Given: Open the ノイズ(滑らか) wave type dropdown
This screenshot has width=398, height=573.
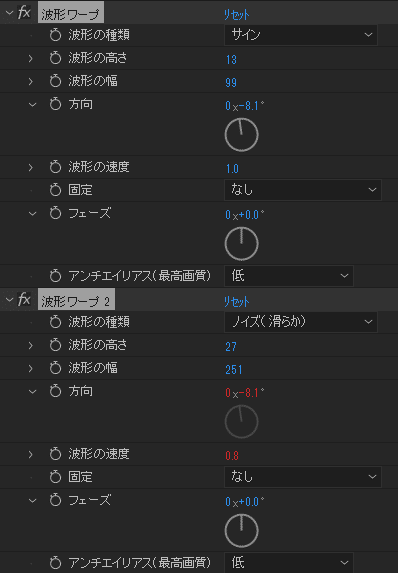Looking at the screenshot, I should click(x=301, y=322).
